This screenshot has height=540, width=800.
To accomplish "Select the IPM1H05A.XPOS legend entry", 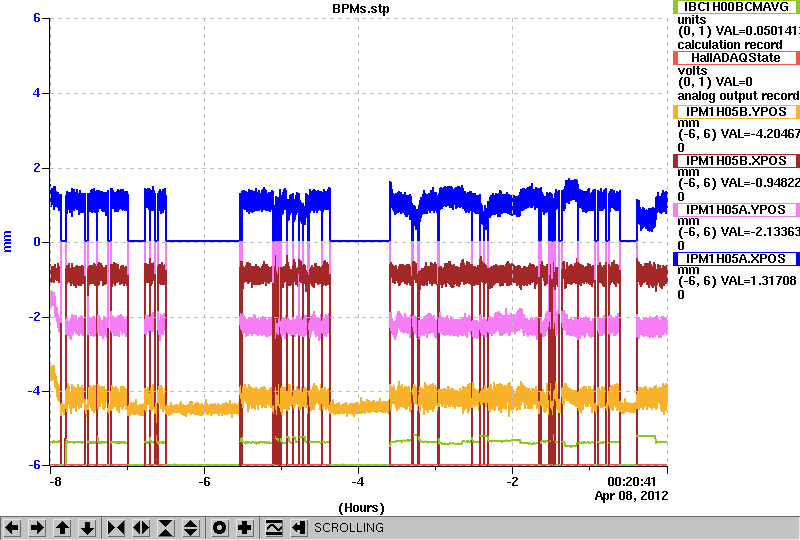I will tap(736, 259).
